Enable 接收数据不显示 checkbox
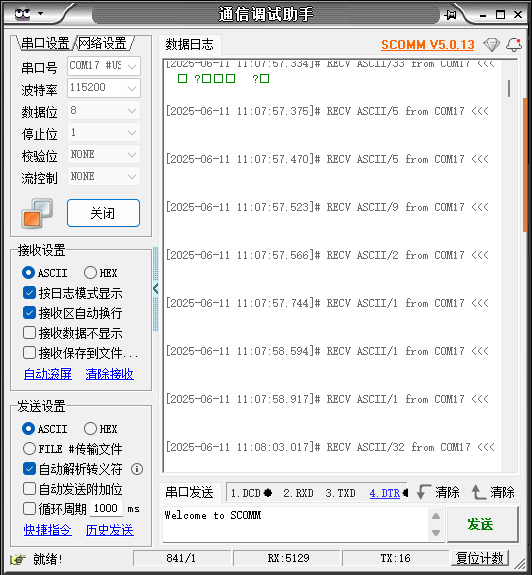 coord(29,333)
